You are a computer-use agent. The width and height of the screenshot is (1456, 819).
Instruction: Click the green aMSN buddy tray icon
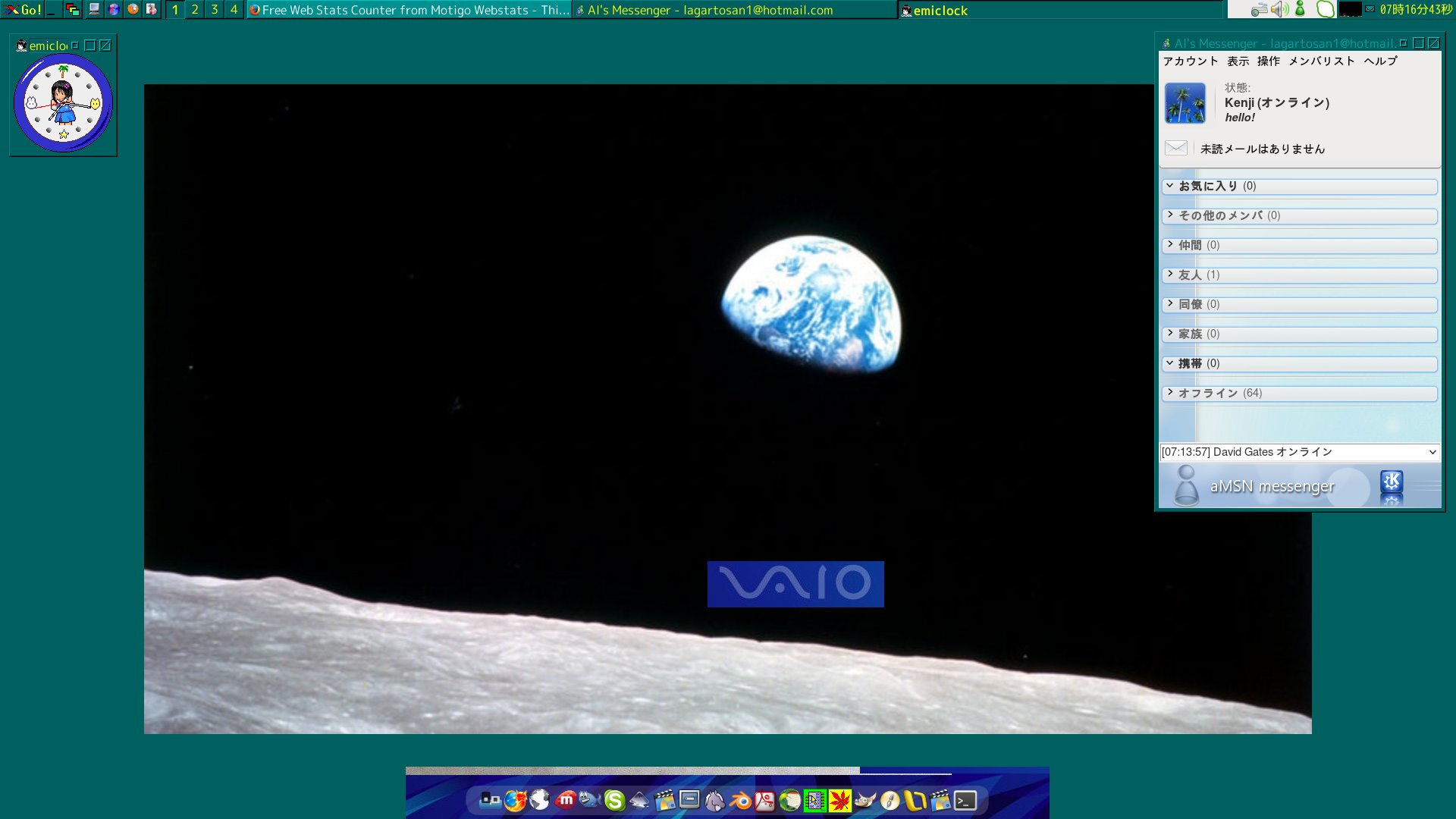coord(1300,9)
